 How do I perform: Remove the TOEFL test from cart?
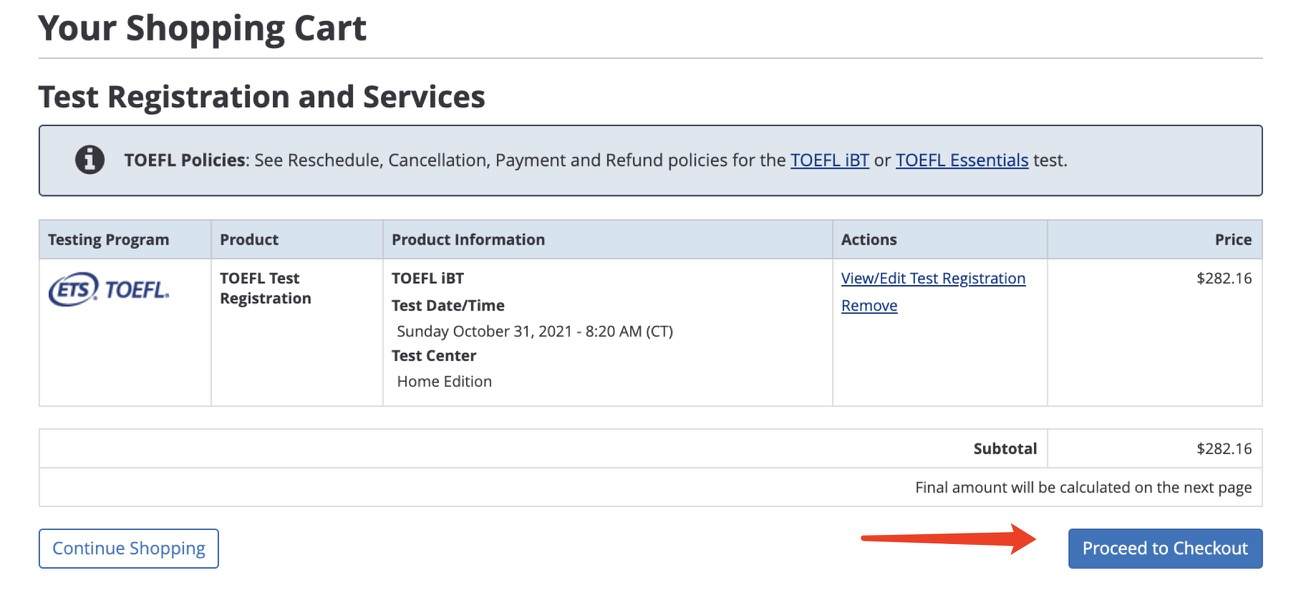pos(869,306)
